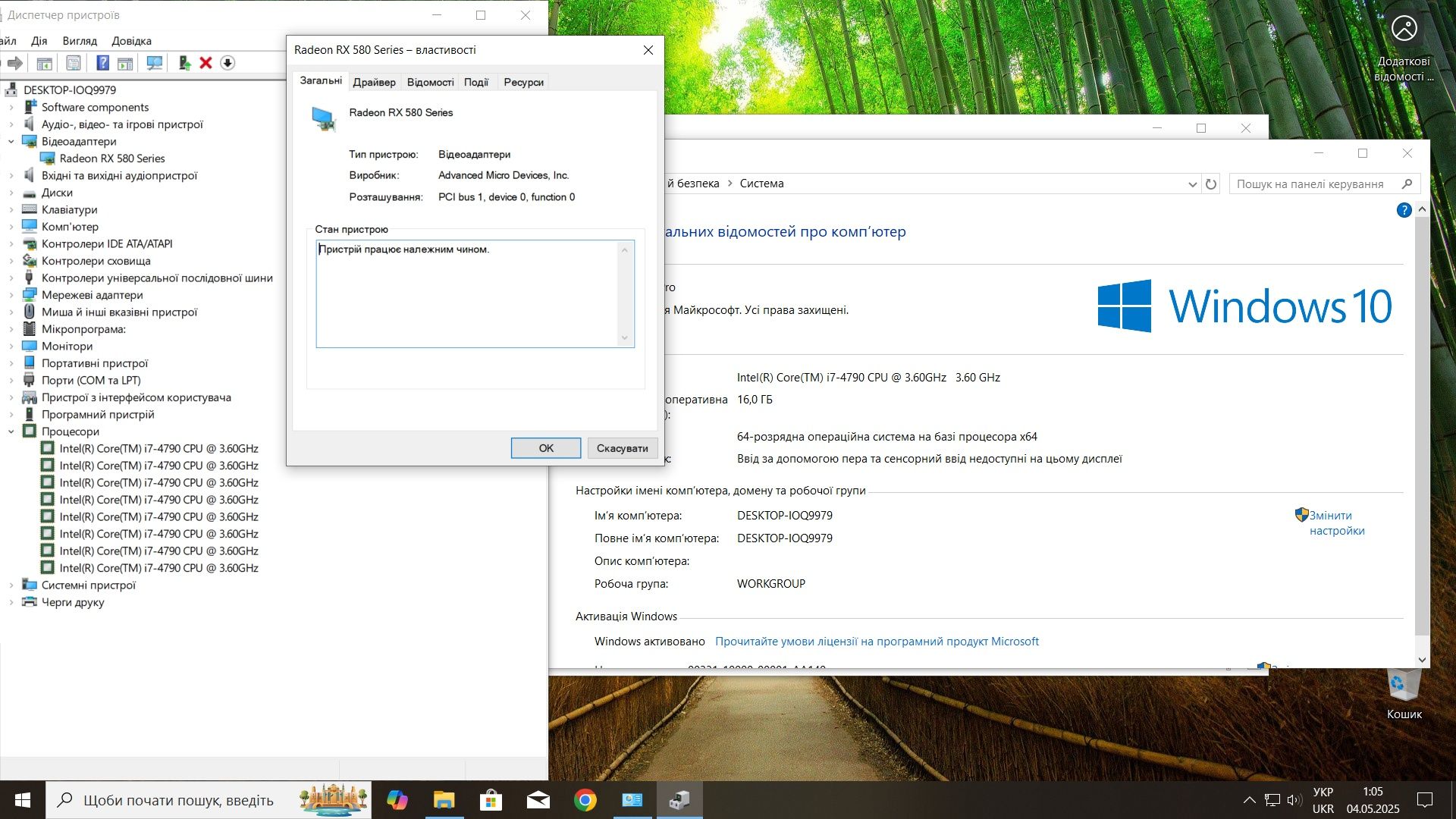
Task: Click the red X uninstall device icon
Action: (x=206, y=63)
